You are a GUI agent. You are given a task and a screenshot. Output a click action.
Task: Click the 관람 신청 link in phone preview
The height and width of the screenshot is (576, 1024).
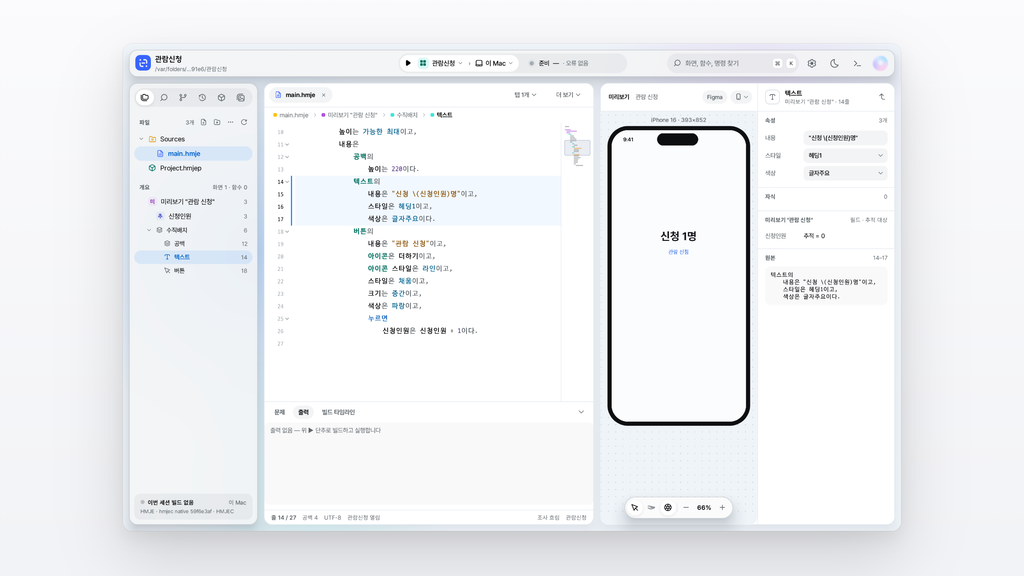(x=679, y=252)
